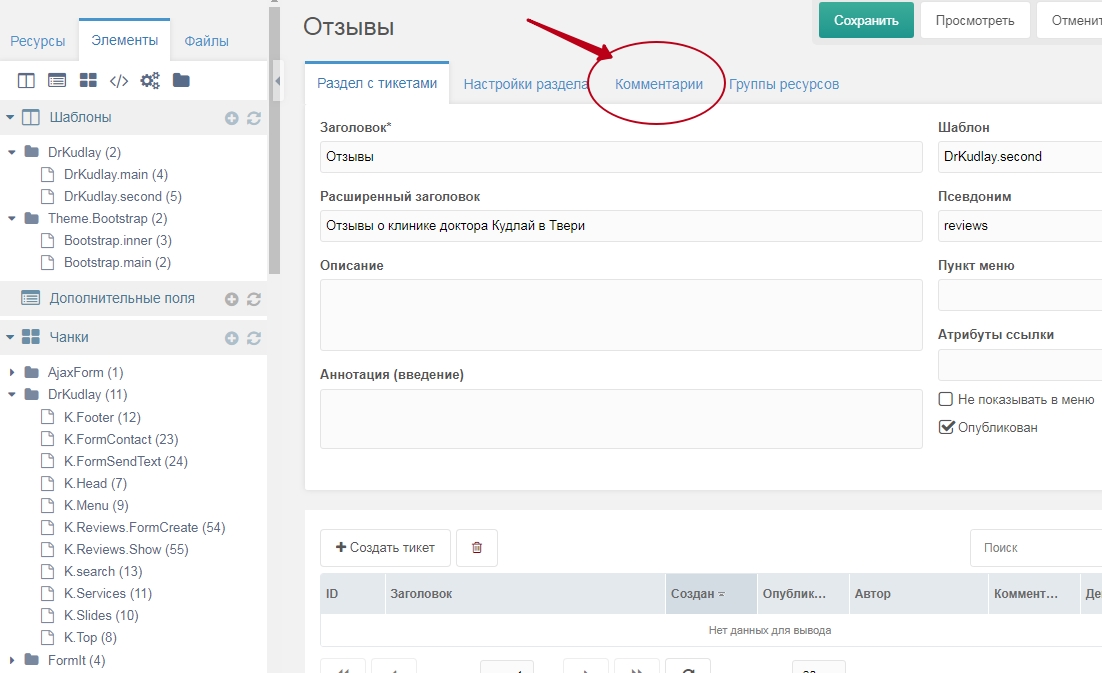Click the plus icon next to Шаблоны

point(232,118)
